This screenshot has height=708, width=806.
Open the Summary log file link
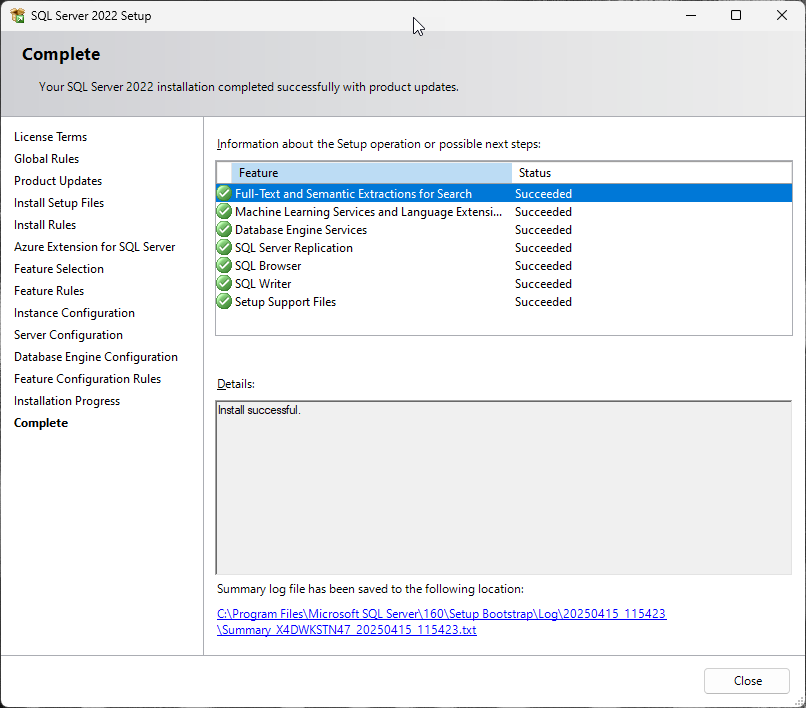coord(441,614)
